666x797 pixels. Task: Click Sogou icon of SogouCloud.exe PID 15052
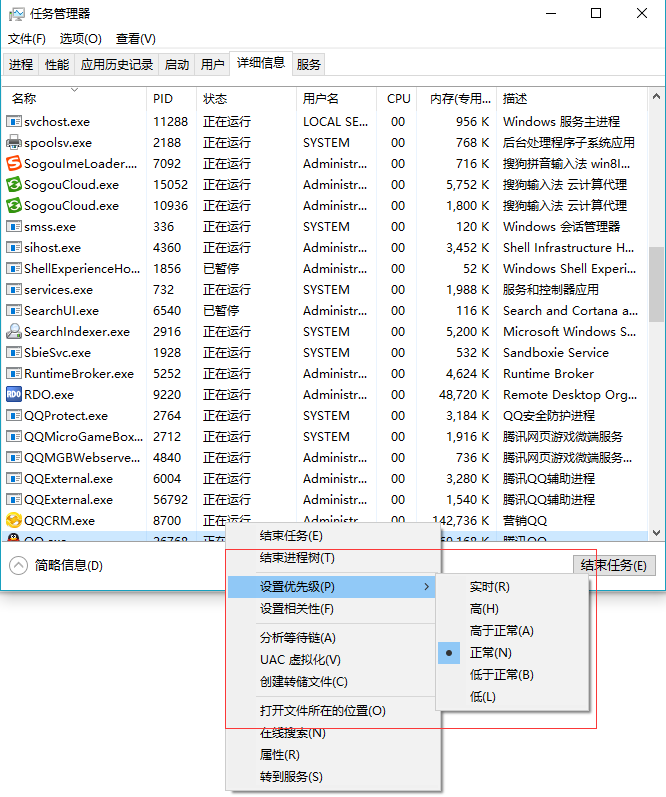(x=14, y=185)
